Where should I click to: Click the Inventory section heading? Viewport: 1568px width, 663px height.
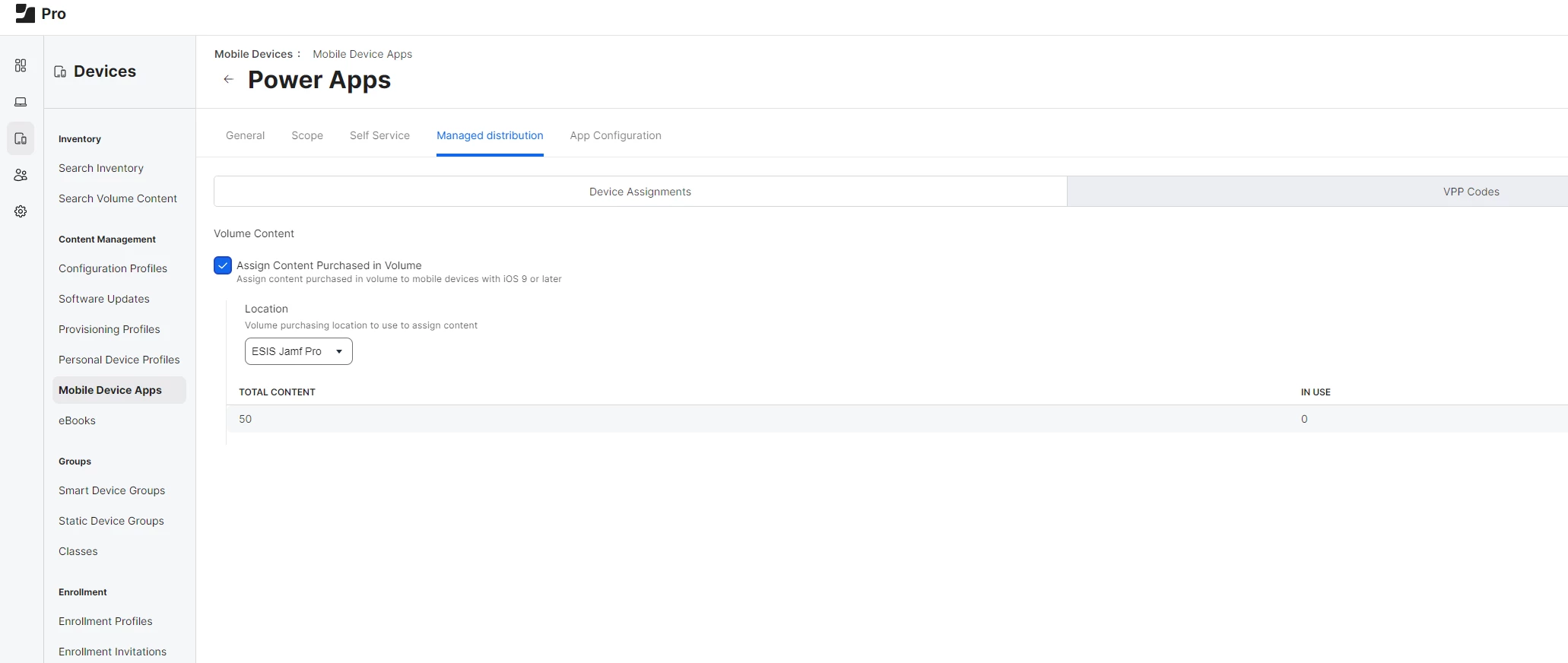80,139
